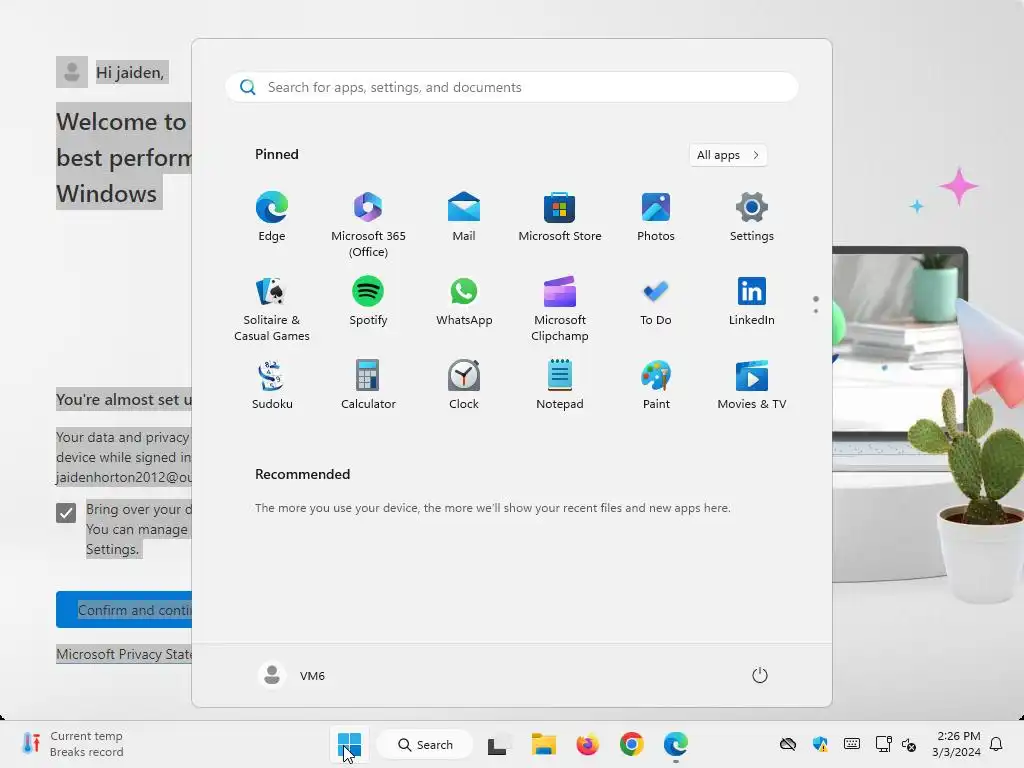Go to next page of pinned apps
Viewport: 1024px width, 768px height.
click(816, 310)
